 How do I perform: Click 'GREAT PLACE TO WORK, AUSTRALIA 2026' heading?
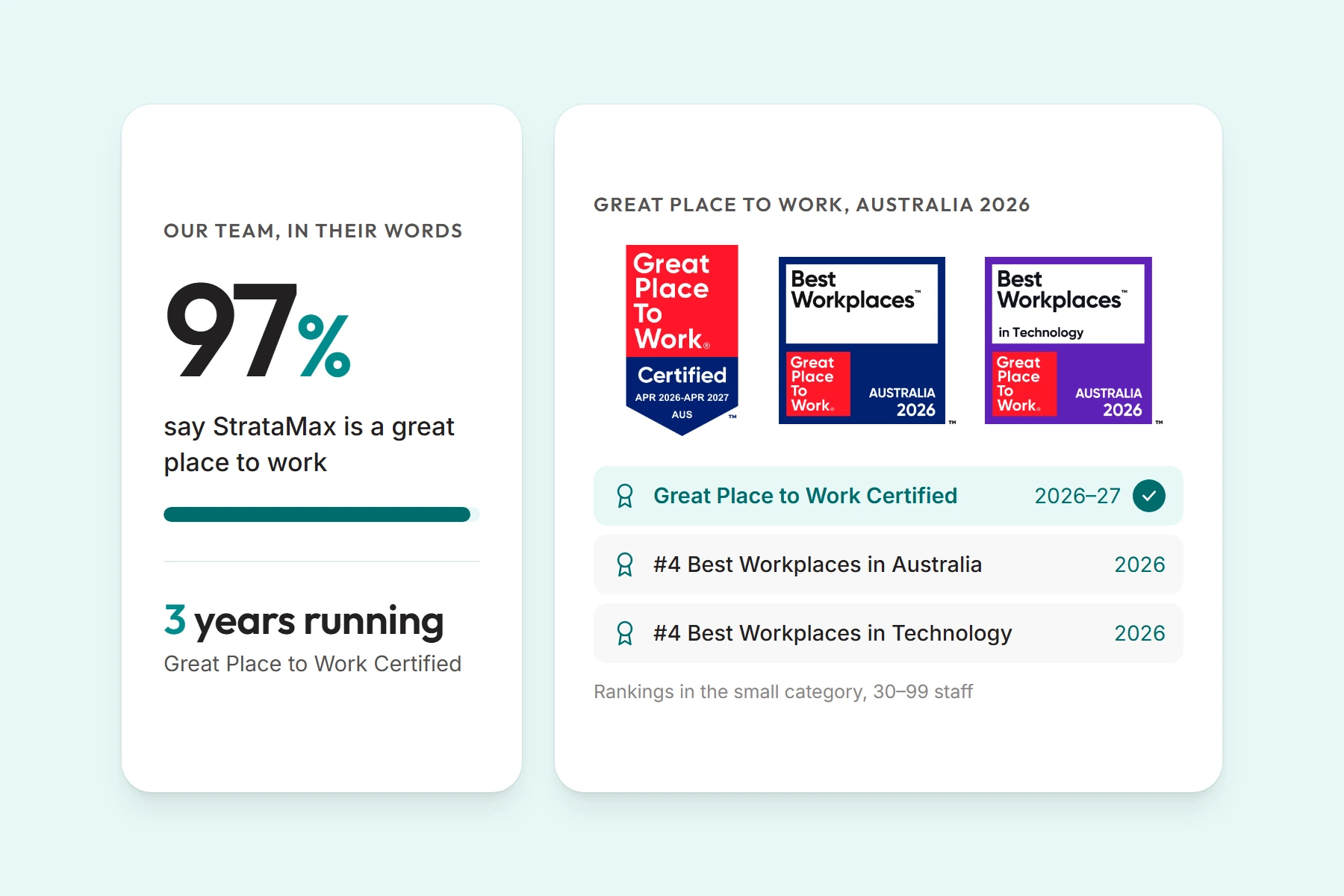[812, 205]
